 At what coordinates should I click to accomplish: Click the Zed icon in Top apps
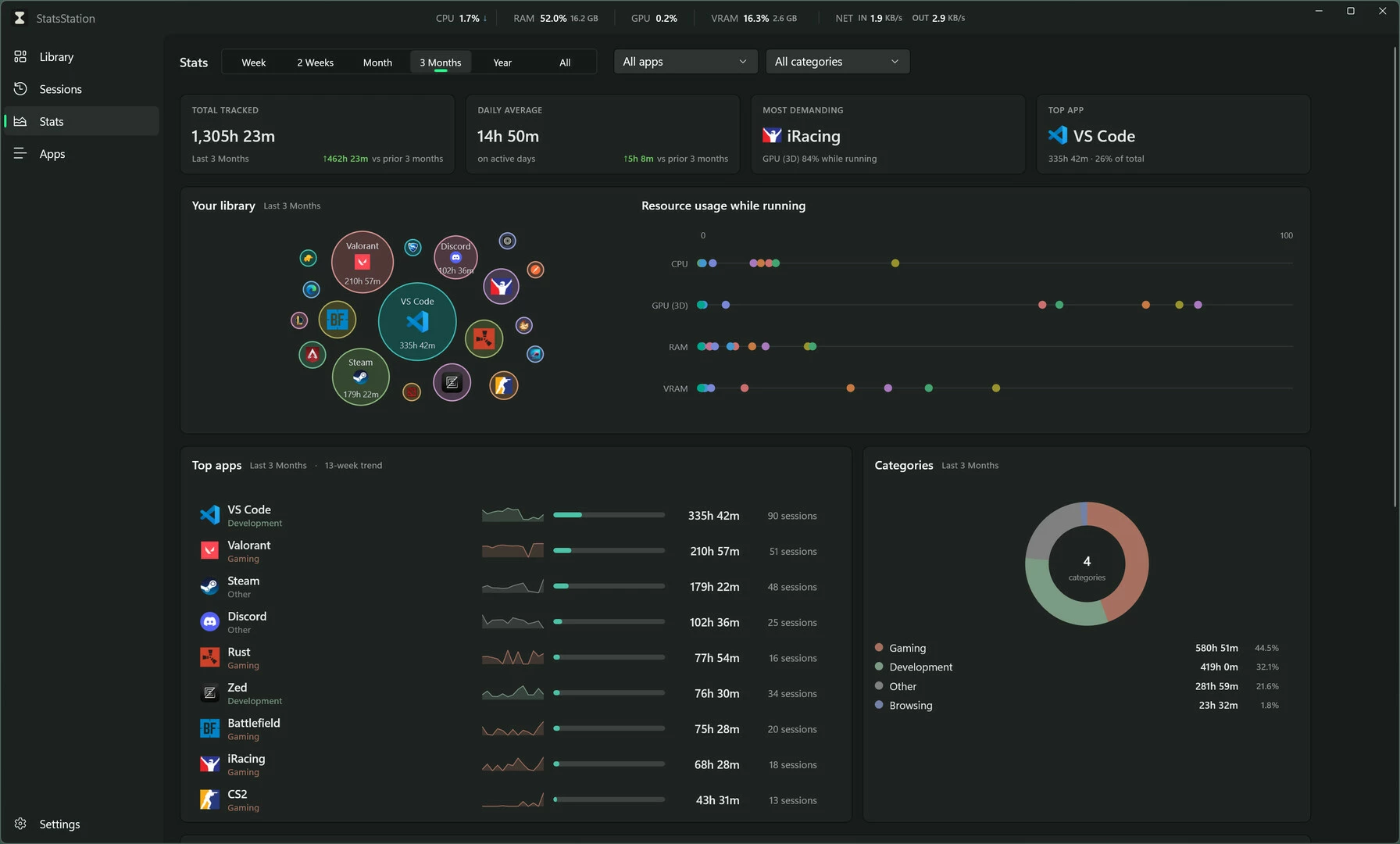coord(209,693)
